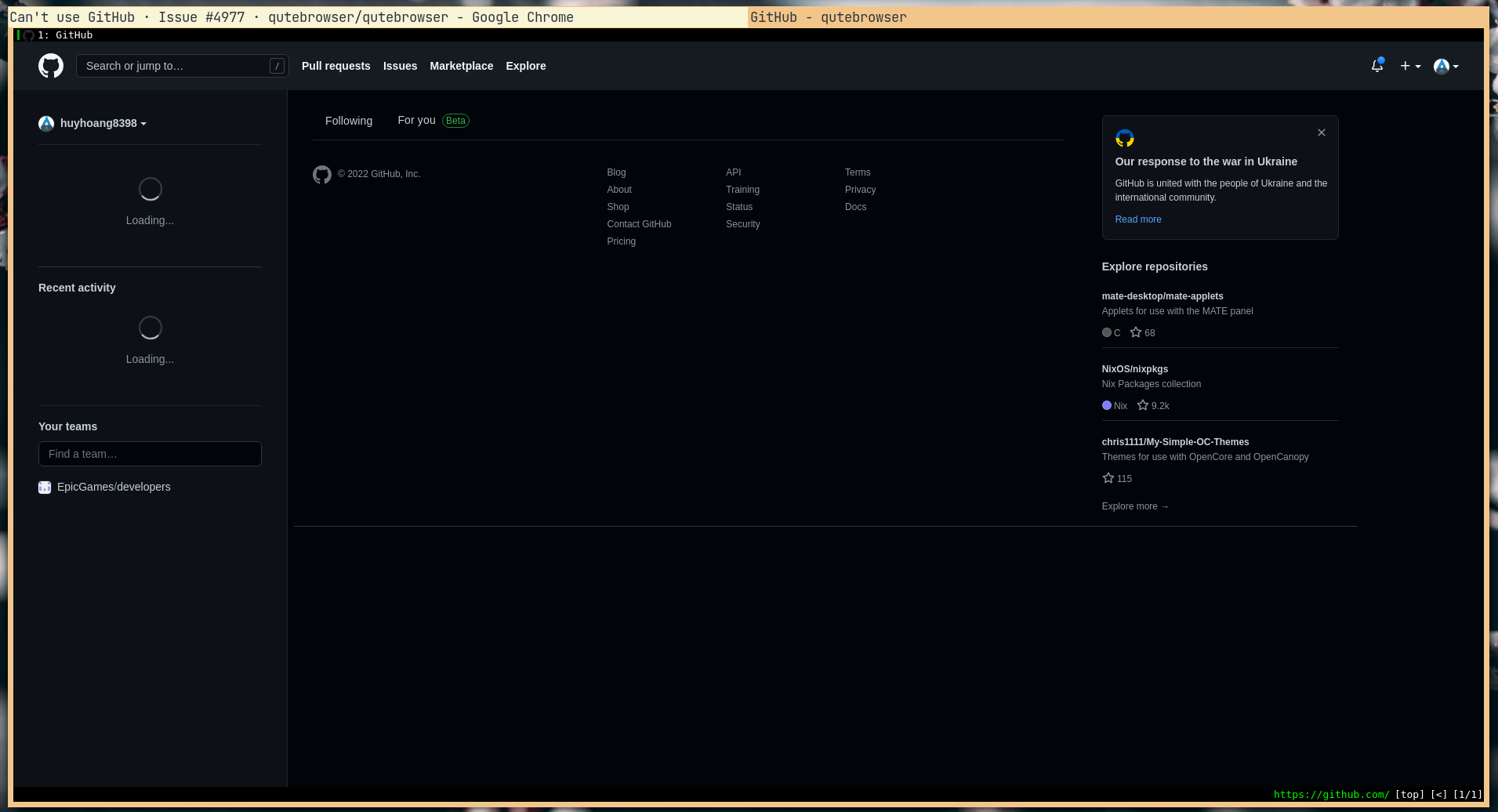Click the Explore repositories heading
This screenshot has width=1498, height=812.
[x=1155, y=266]
